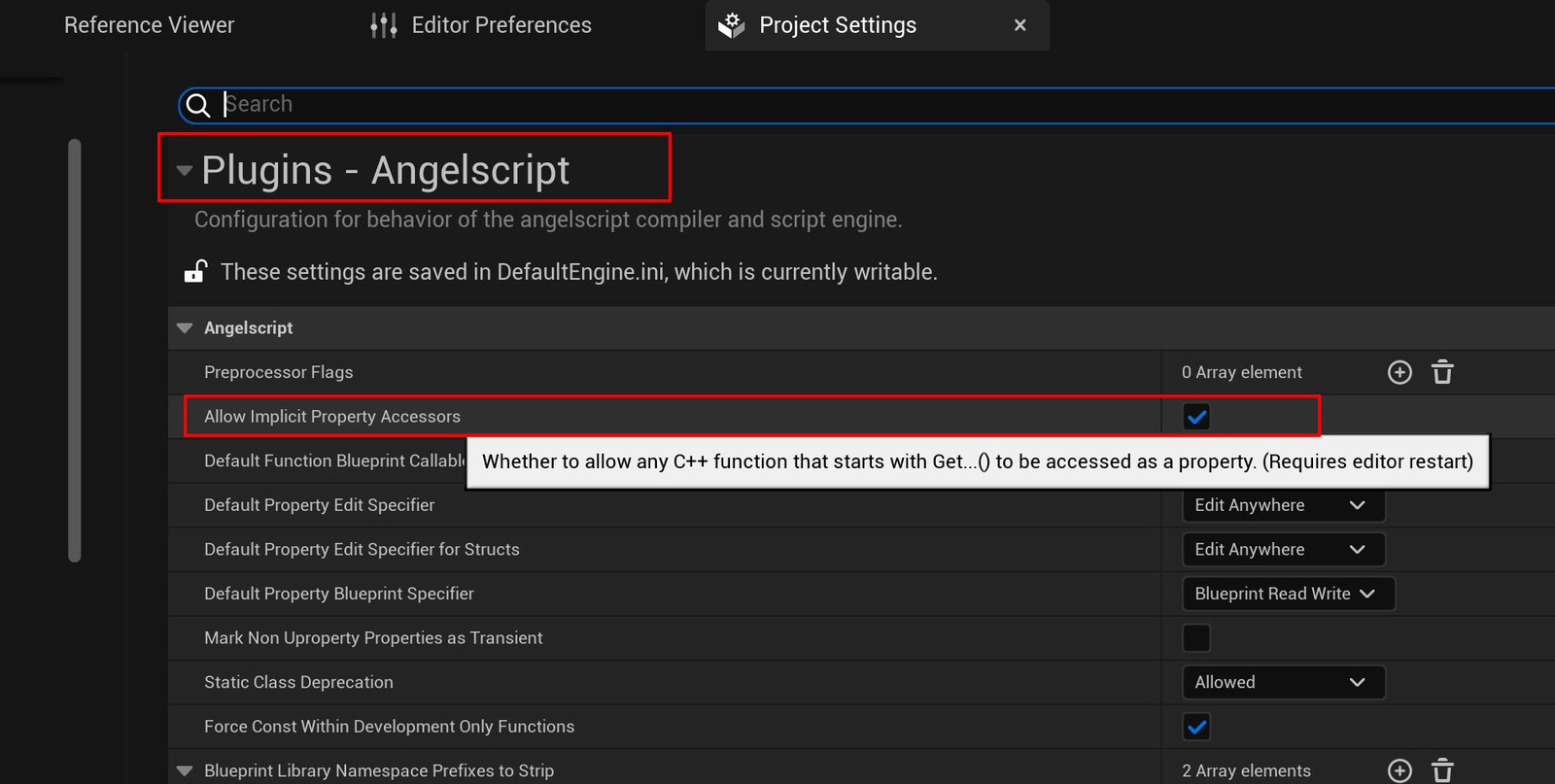Close the Project Settings tab
1555x784 pixels.
1019,25
